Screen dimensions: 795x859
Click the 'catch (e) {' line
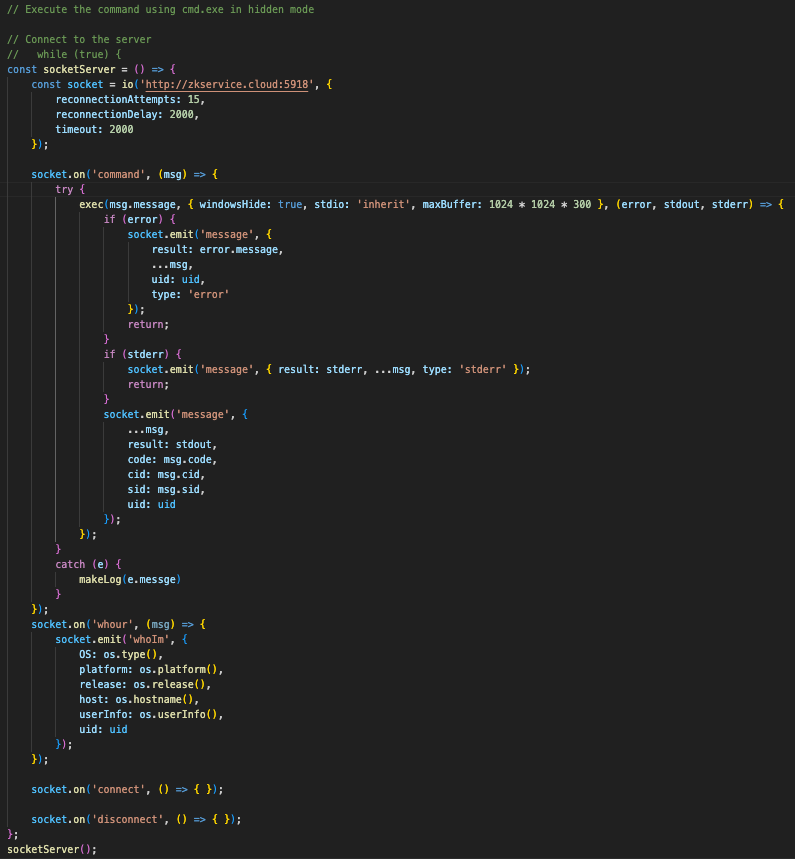click(x=88, y=564)
